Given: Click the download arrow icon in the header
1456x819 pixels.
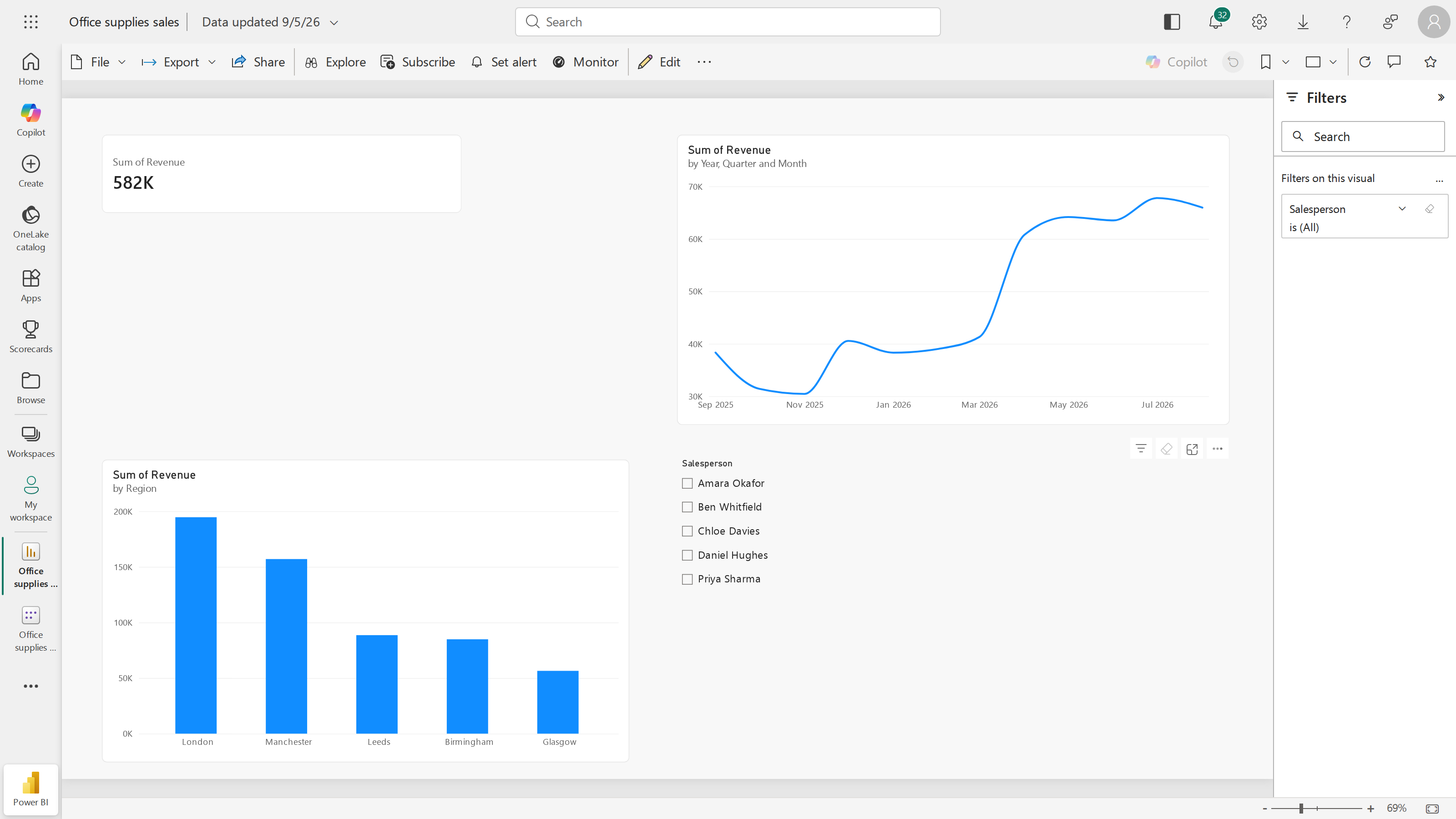Looking at the screenshot, I should click(1303, 22).
